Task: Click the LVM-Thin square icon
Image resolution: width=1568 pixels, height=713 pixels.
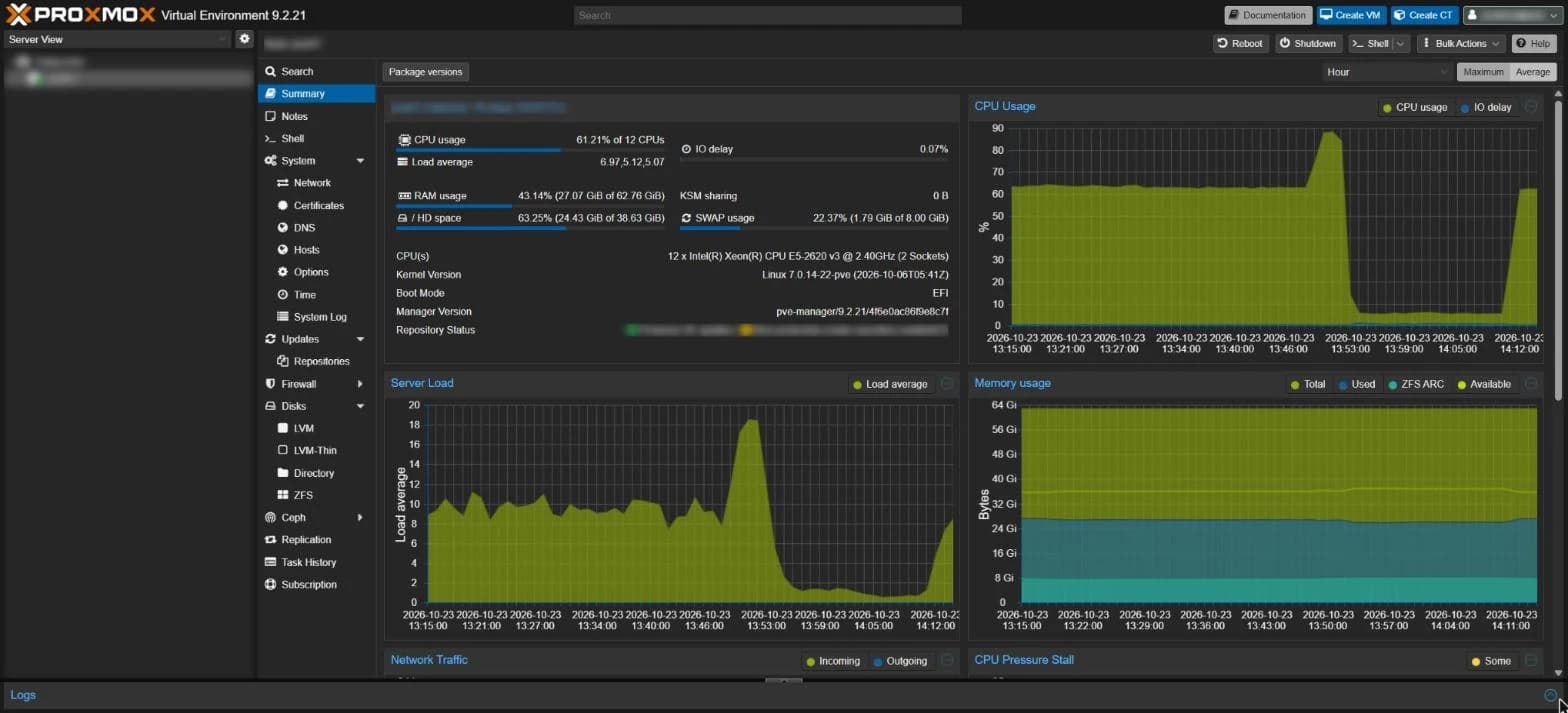Action: (x=283, y=450)
